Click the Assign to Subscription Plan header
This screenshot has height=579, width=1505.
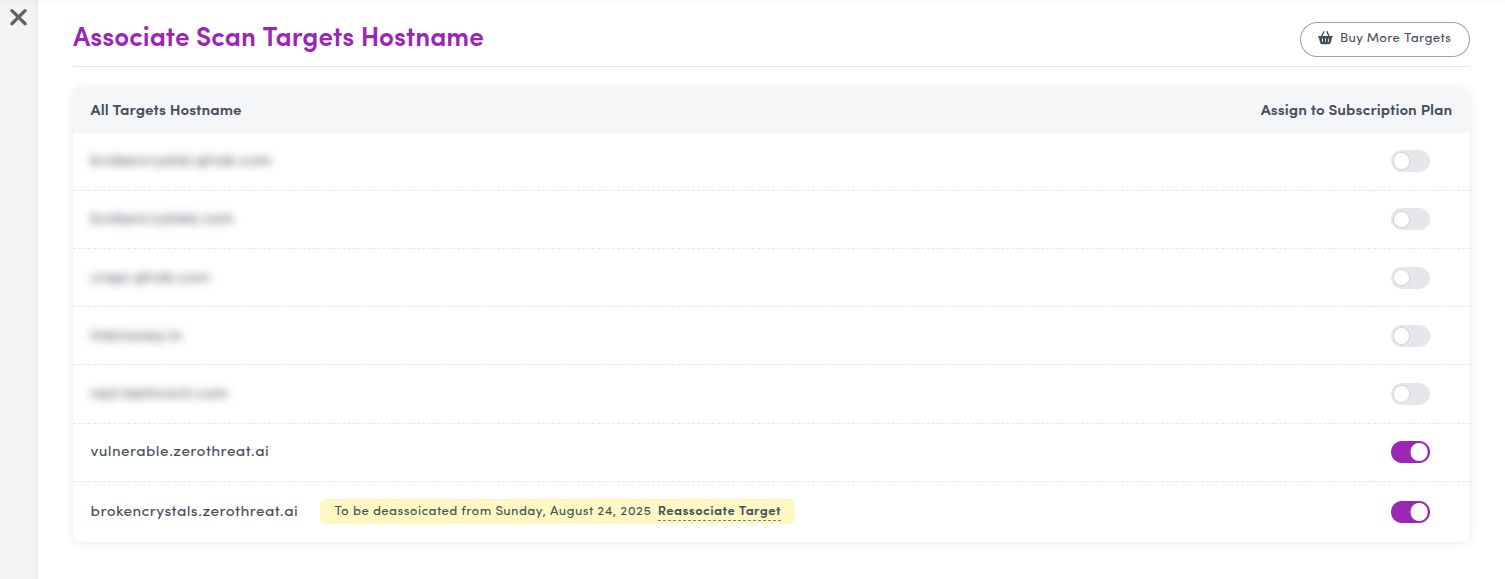[x=1355, y=110]
